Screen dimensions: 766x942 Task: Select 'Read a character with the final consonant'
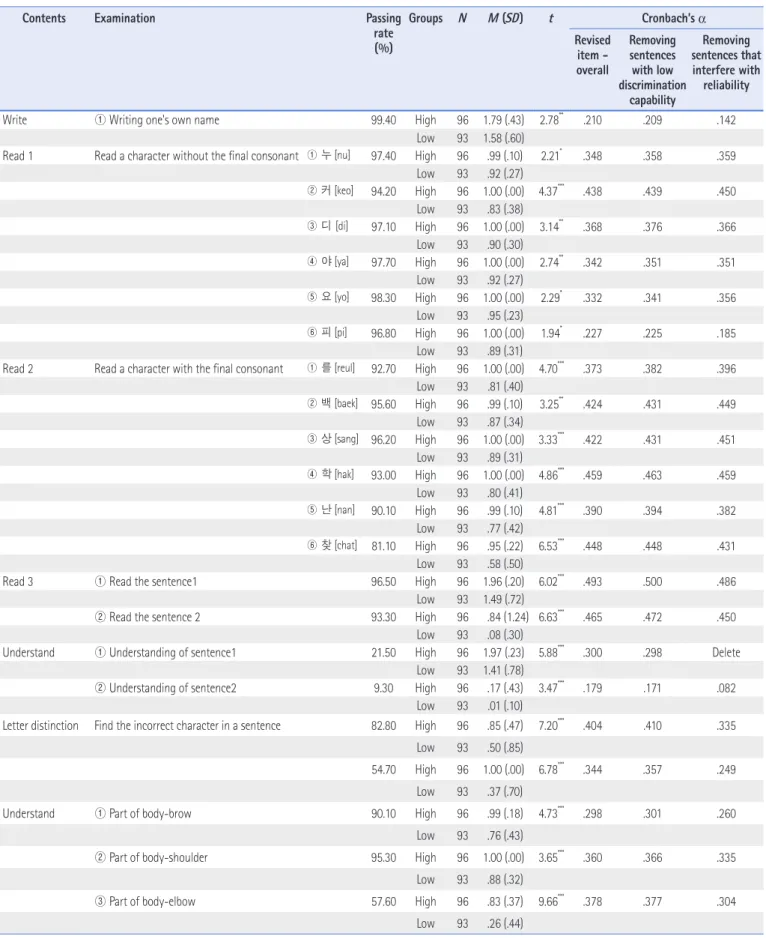pyautogui.click(x=189, y=368)
